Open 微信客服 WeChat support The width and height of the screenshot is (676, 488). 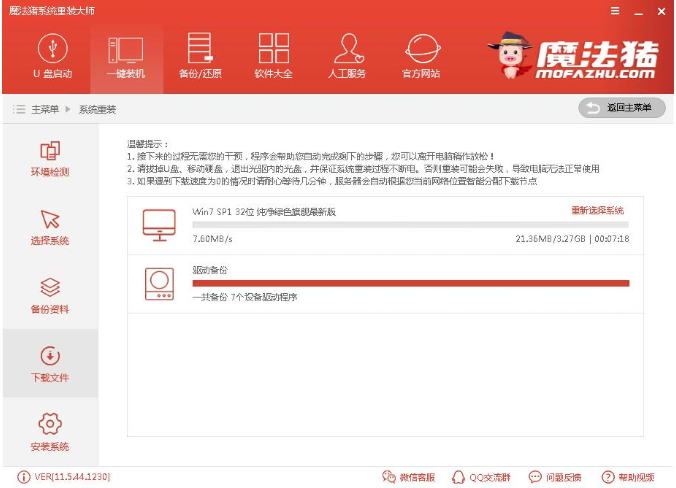pos(409,477)
